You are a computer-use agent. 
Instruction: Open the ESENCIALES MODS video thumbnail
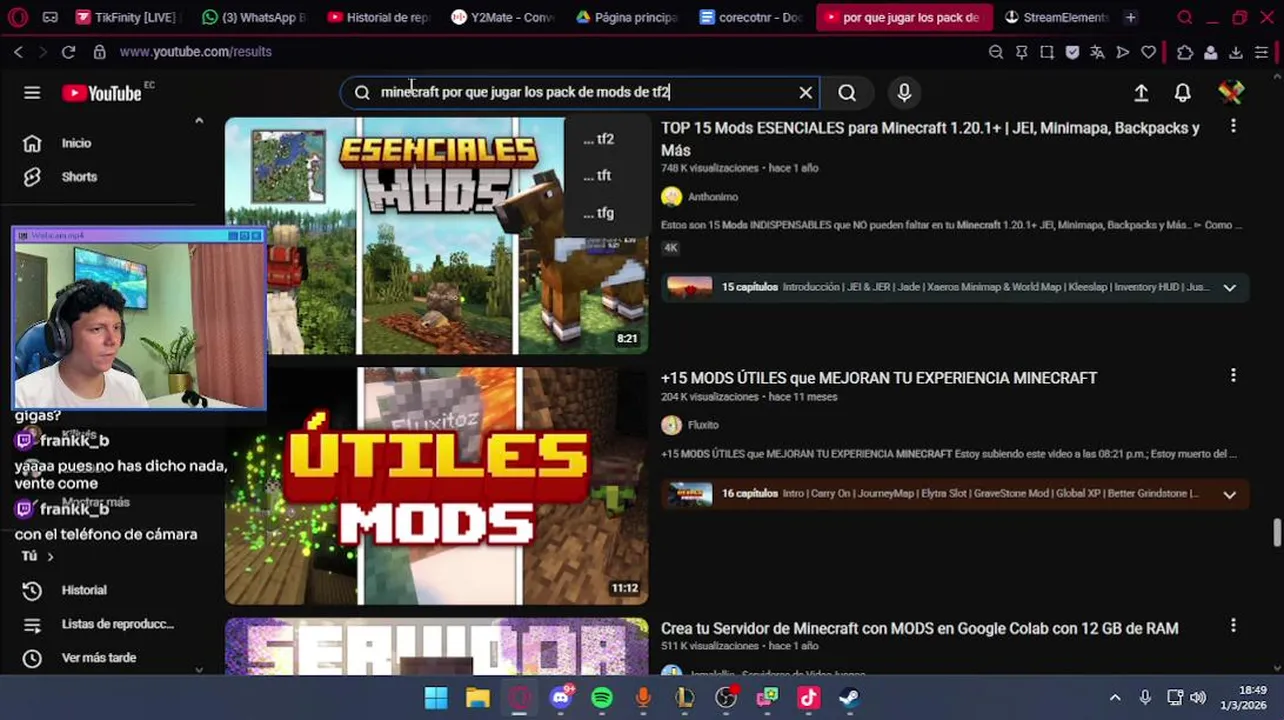(437, 236)
